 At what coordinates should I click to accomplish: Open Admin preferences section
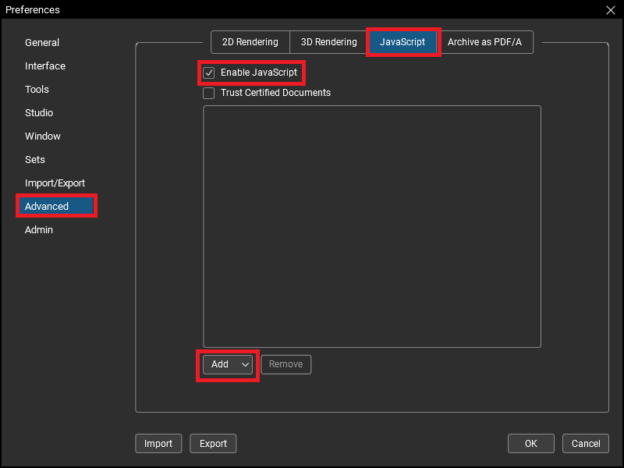39,230
